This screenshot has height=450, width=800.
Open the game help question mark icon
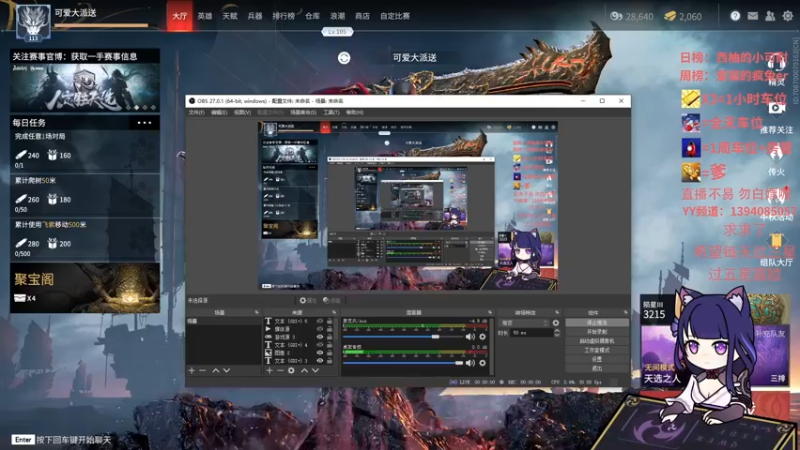pyautogui.click(x=735, y=16)
